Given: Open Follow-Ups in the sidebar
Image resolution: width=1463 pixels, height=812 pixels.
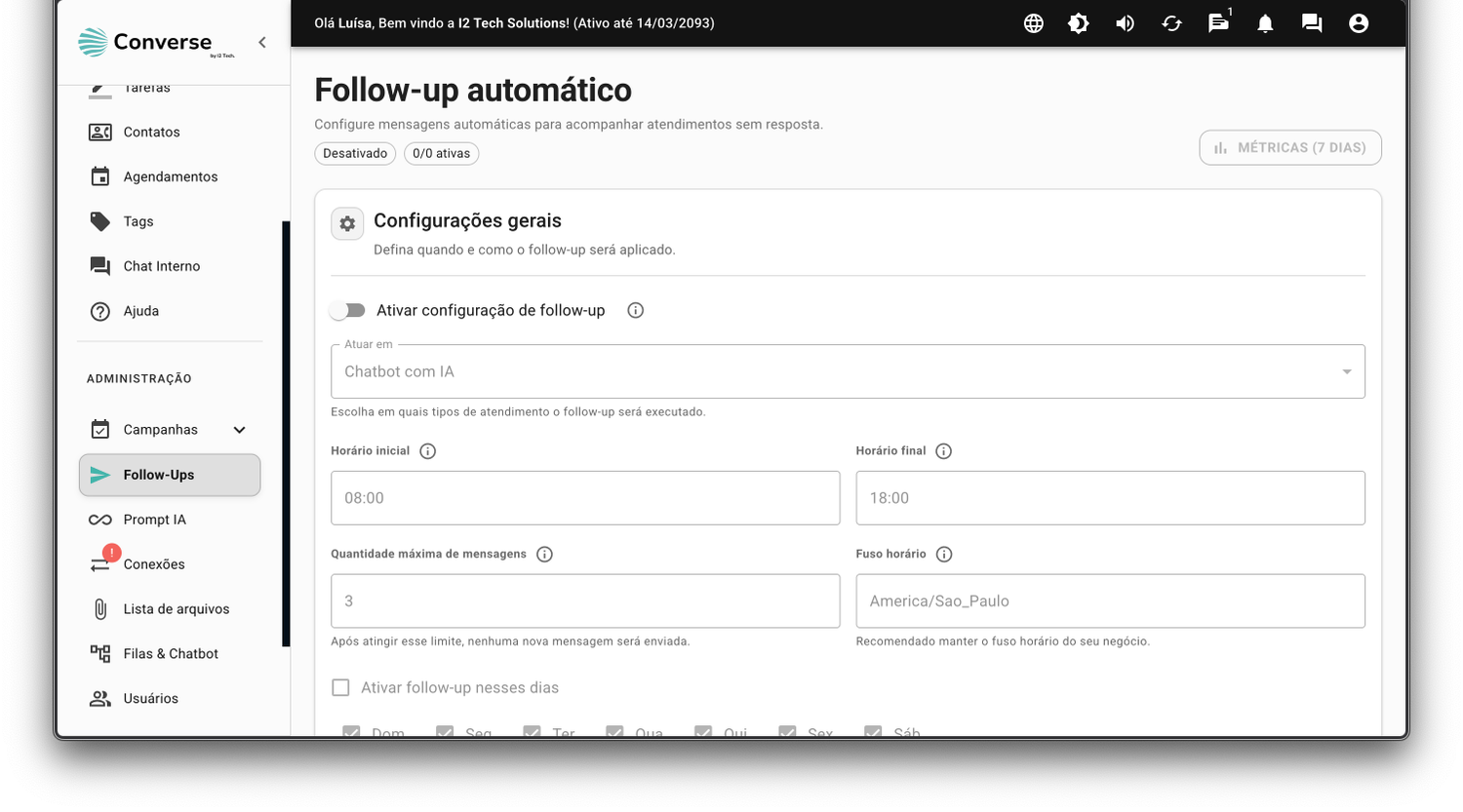Looking at the screenshot, I should [x=170, y=475].
